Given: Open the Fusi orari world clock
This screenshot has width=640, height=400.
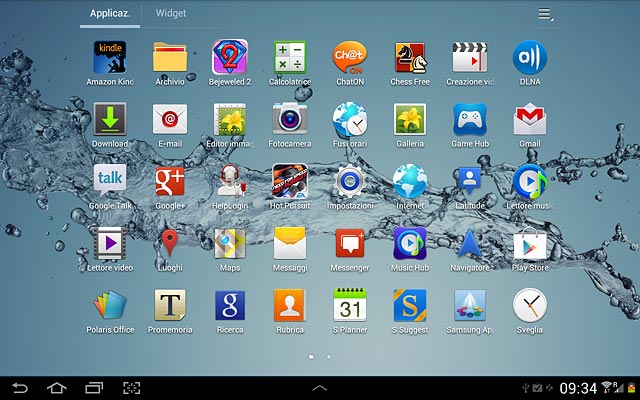Looking at the screenshot, I should (x=350, y=125).
